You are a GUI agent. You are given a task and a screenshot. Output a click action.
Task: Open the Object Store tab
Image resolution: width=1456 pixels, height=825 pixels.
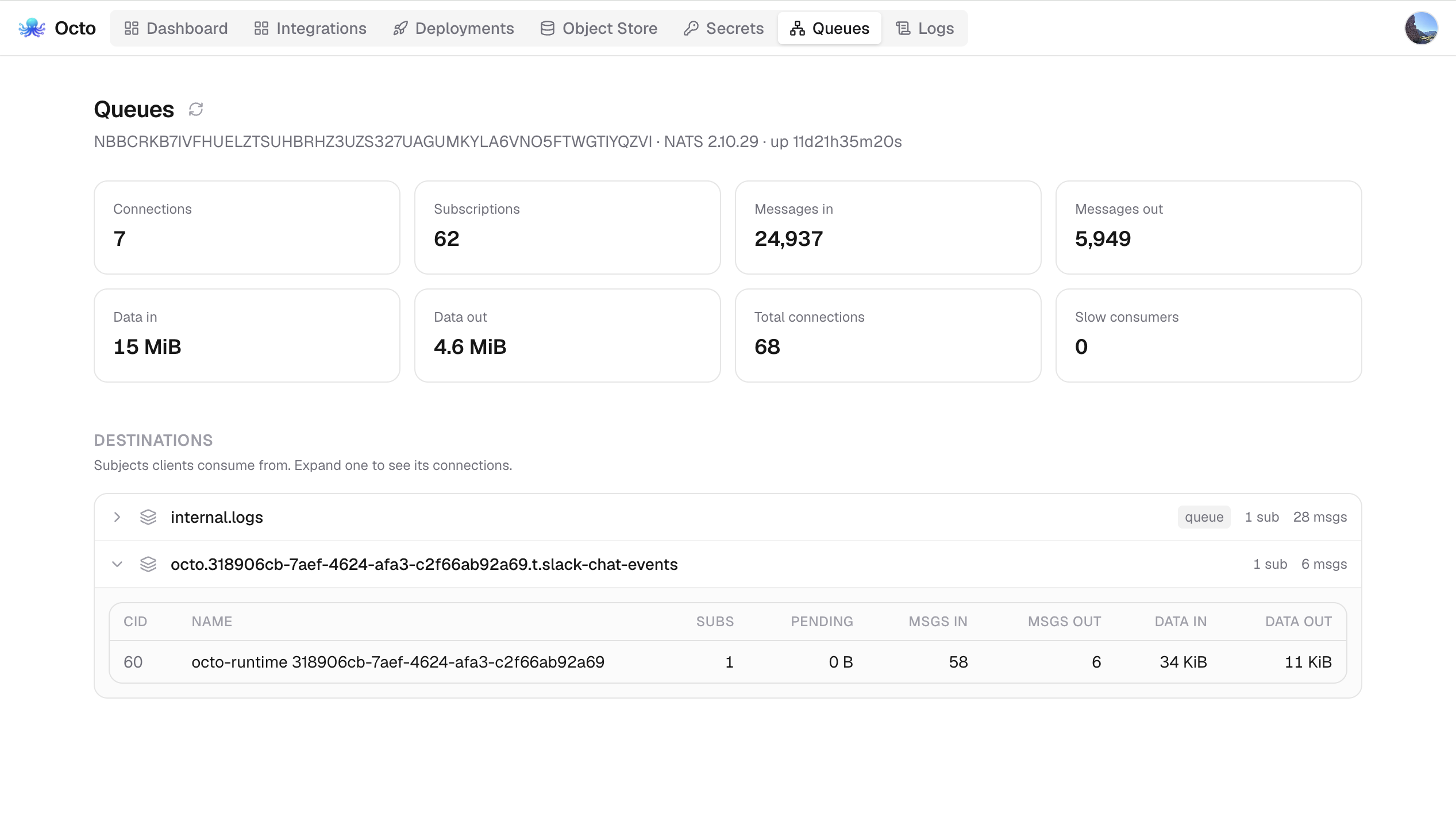click(x=599, y=28)
